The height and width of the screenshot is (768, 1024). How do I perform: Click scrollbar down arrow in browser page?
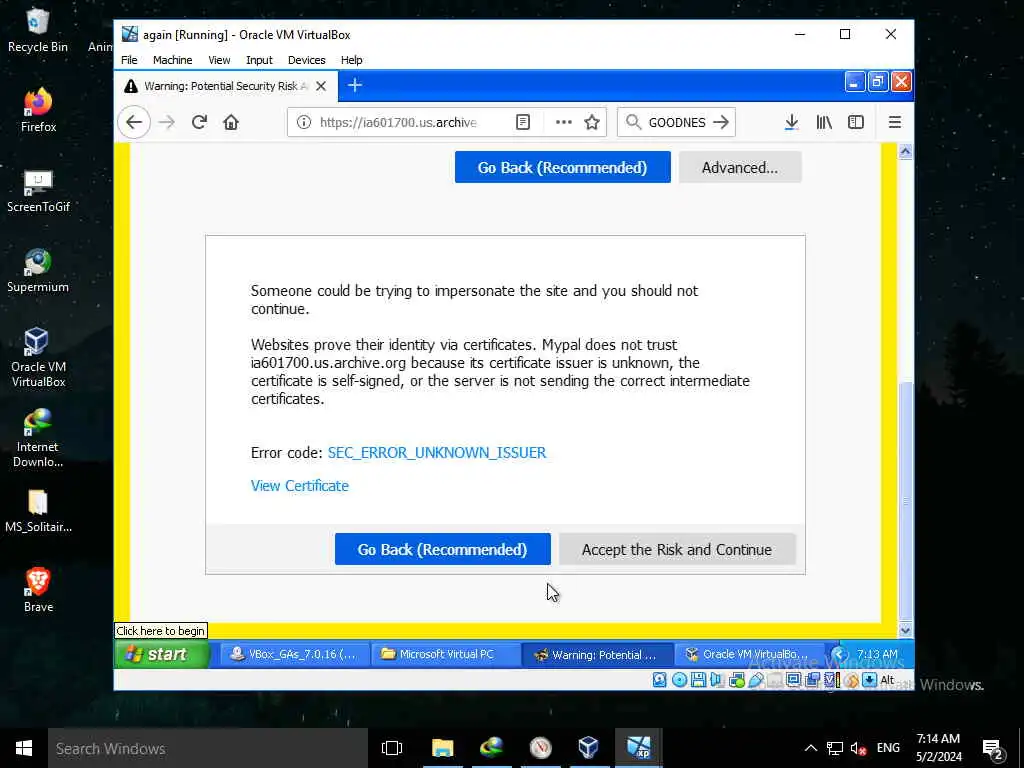[x=905, y=630]
